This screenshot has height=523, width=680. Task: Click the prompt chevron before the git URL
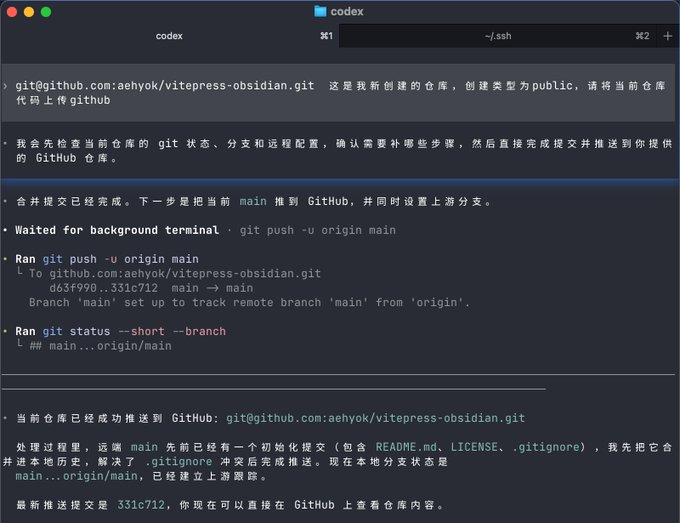[6, 86]
